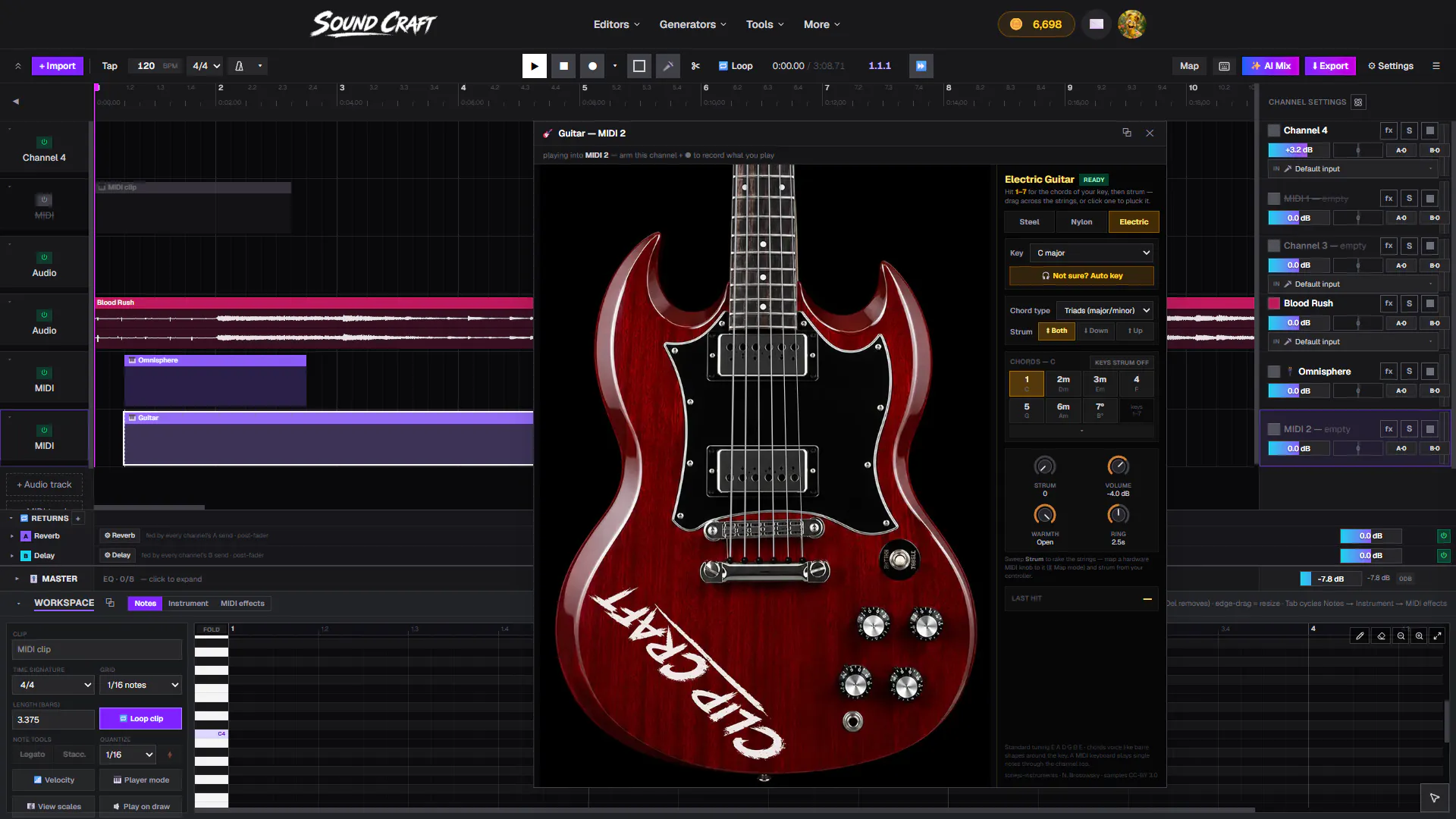This screenshot has width=1456, height=819.
Task: Switch to the Instrument tab
Action: [x=188, y=604]
